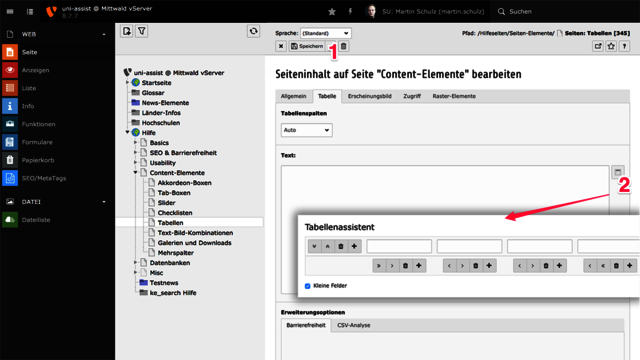Expand the Datenbanken tree node

[x=136, y=262]
